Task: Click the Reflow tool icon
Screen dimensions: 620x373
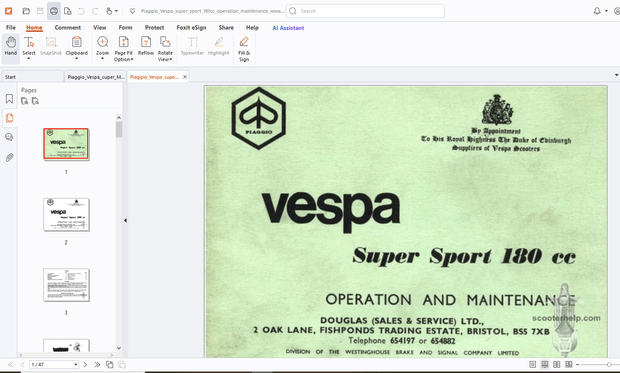Action: (146, 42)
